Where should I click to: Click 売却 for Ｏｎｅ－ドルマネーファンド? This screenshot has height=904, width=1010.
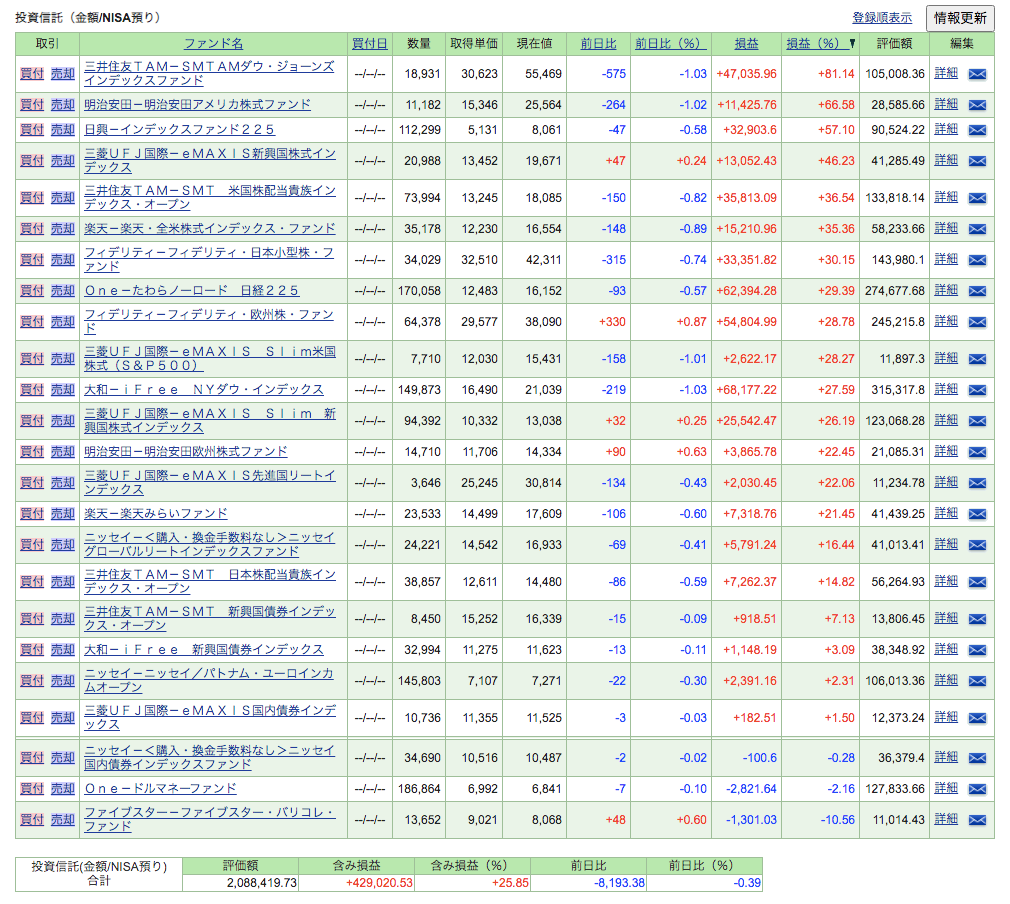coord(62,789)
